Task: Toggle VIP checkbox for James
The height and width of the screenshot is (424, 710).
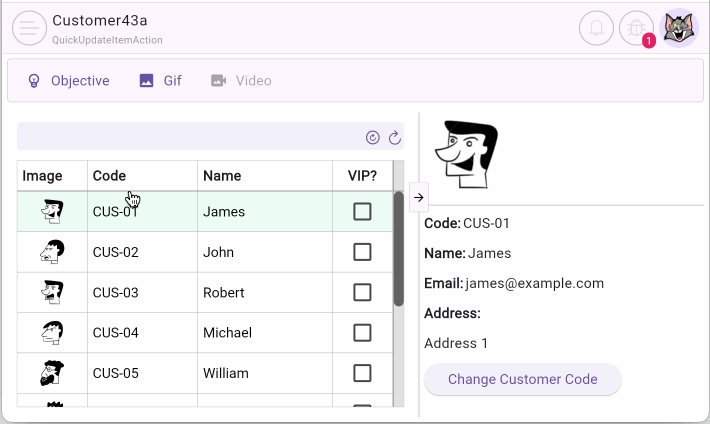Action: coord(362,212)
